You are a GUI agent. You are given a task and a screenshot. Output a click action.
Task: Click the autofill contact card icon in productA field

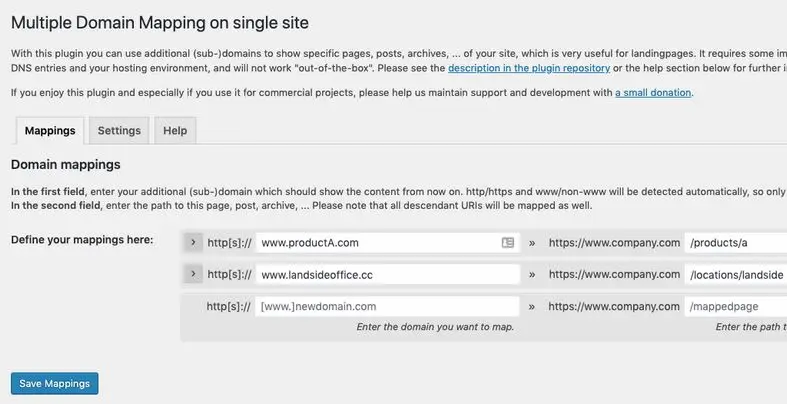[x=507, y=243]
